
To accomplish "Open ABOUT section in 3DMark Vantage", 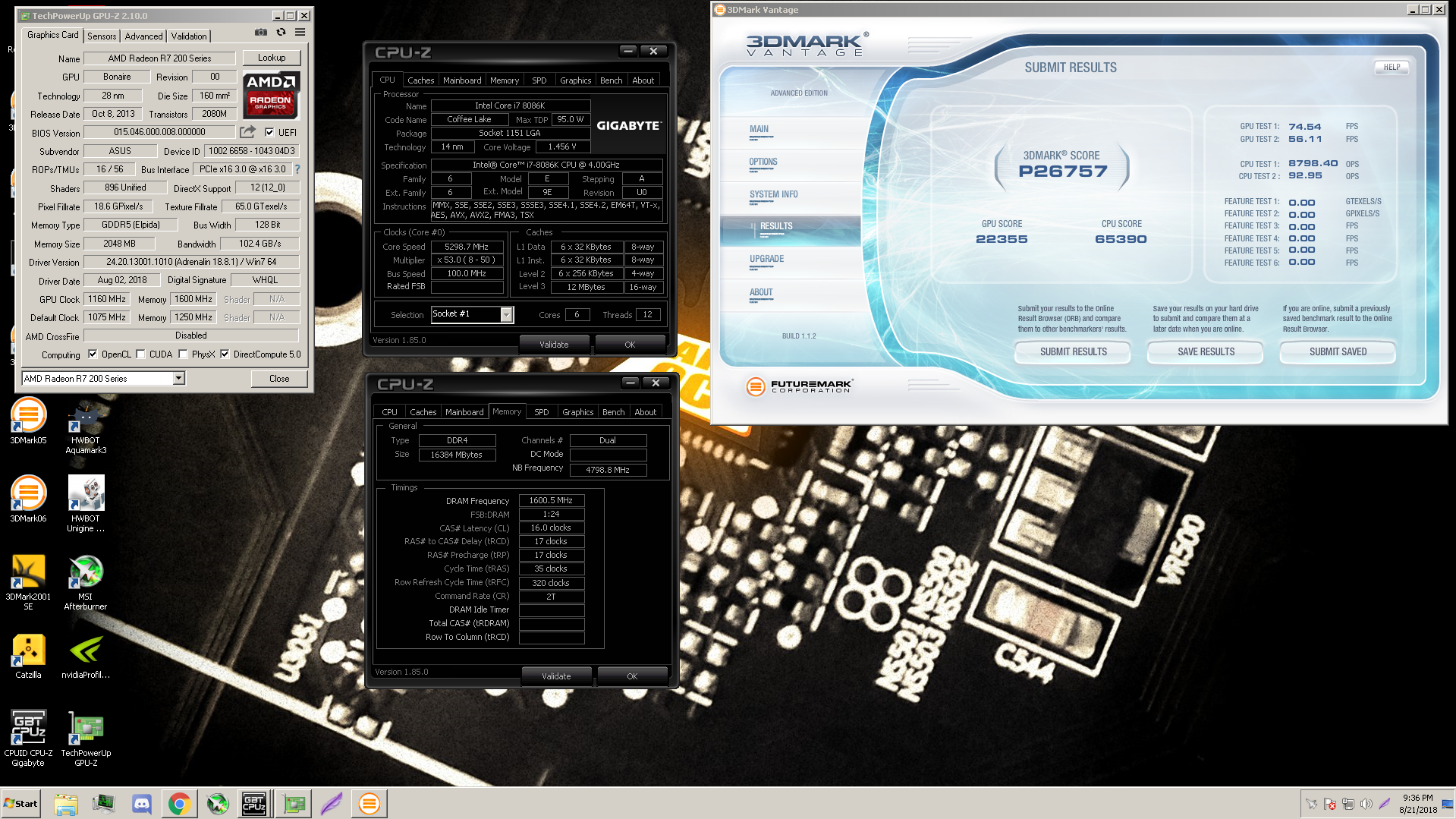I will coord(761,292).
